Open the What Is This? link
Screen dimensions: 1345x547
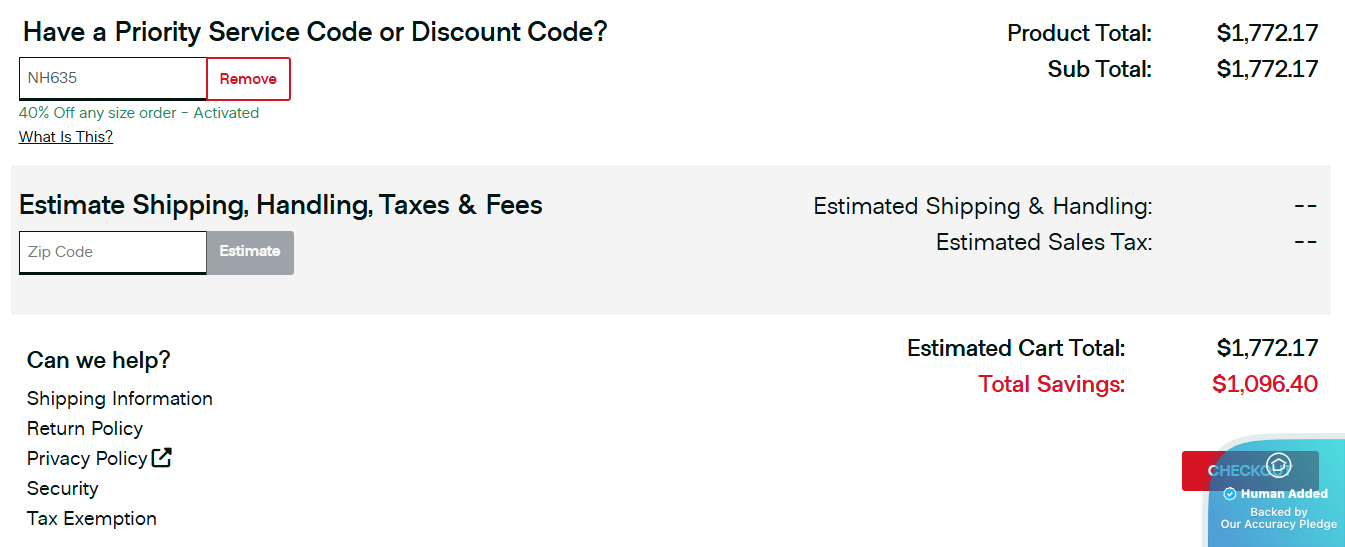[66, 137]
